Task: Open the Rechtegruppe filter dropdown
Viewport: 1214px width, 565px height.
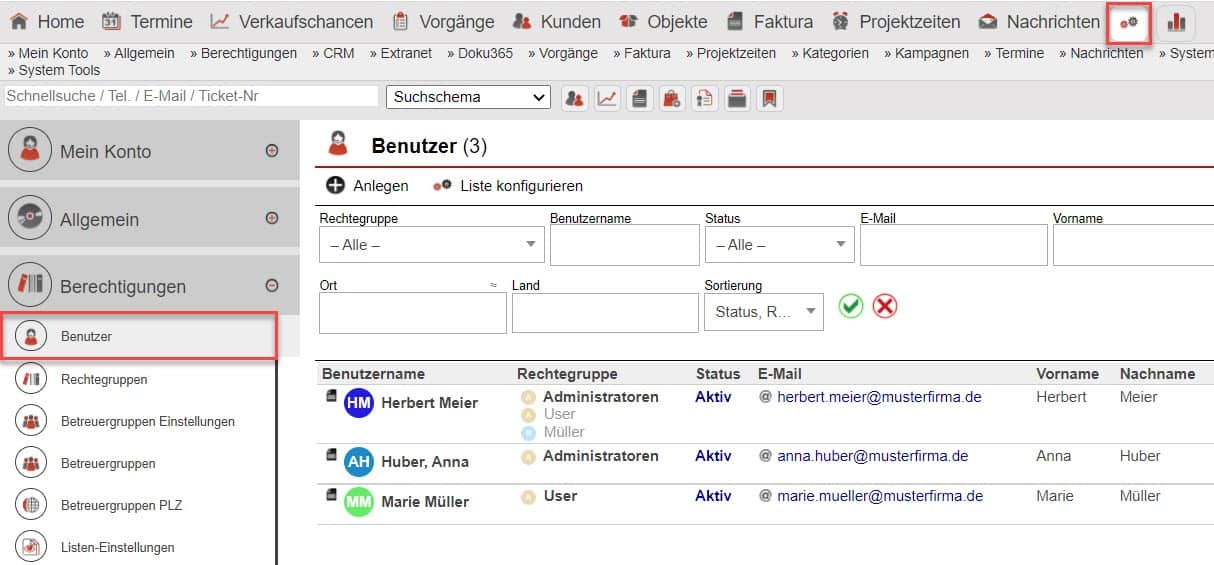Action: (431, 245)
